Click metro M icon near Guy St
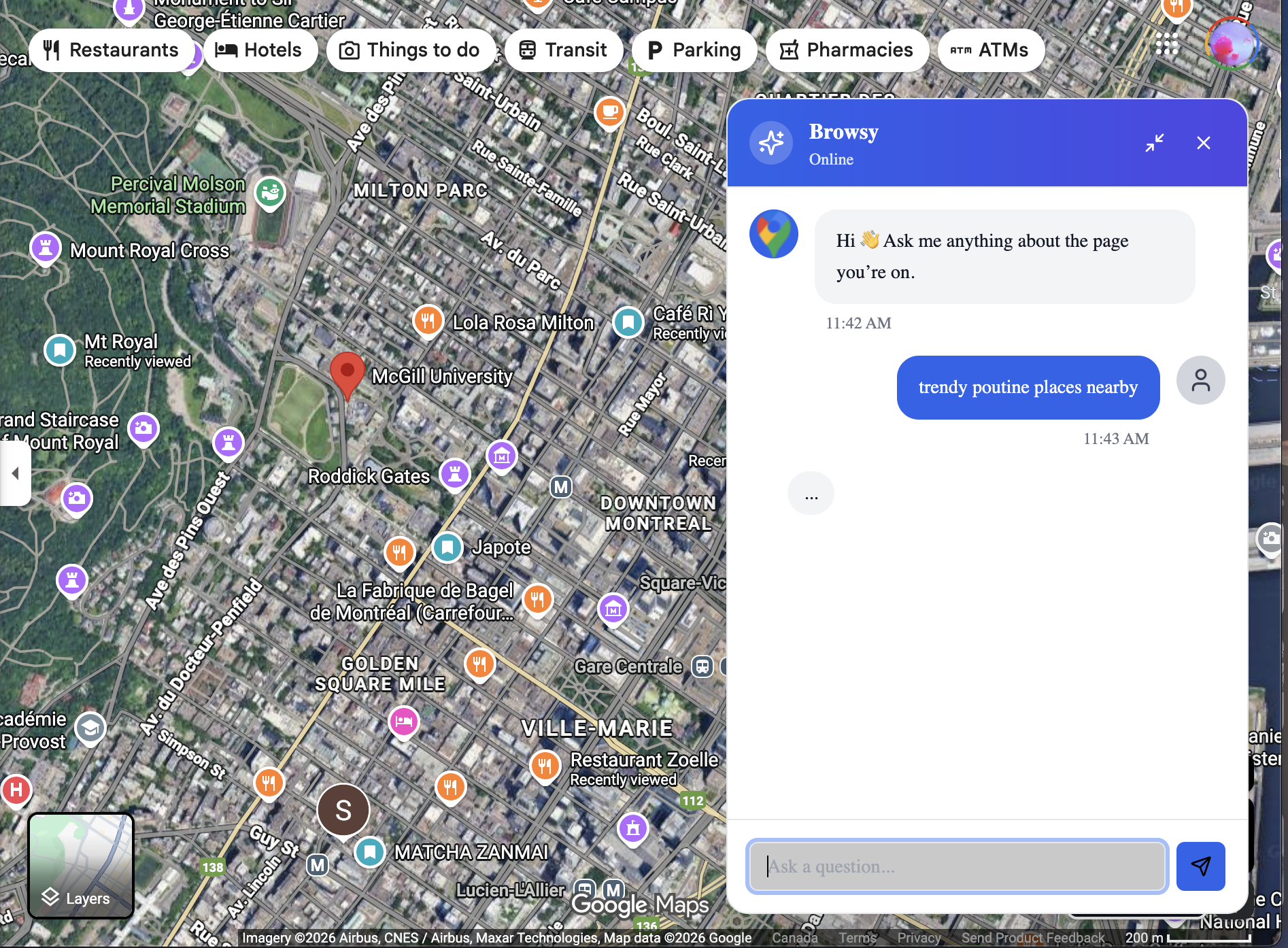Image resolution: width=1288 pixels, height=948 pixels. pyautogui.click(x=318, y=865)
